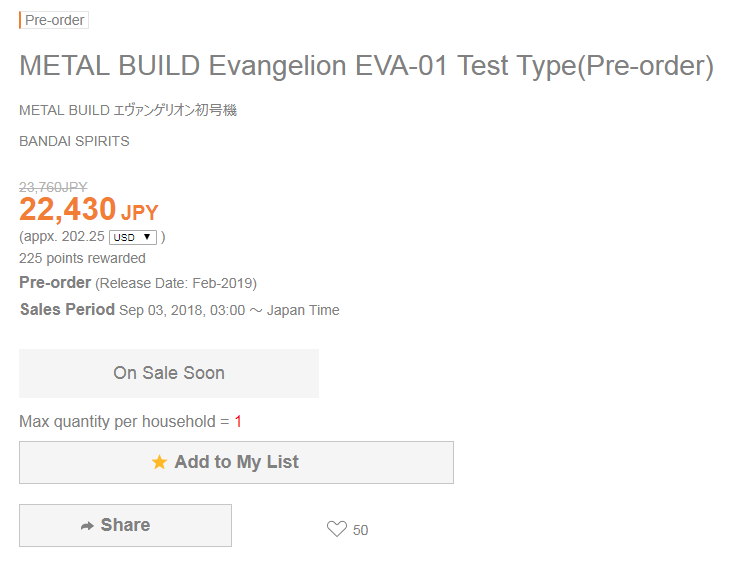Click the gold star icon

[x=159, y=462]
